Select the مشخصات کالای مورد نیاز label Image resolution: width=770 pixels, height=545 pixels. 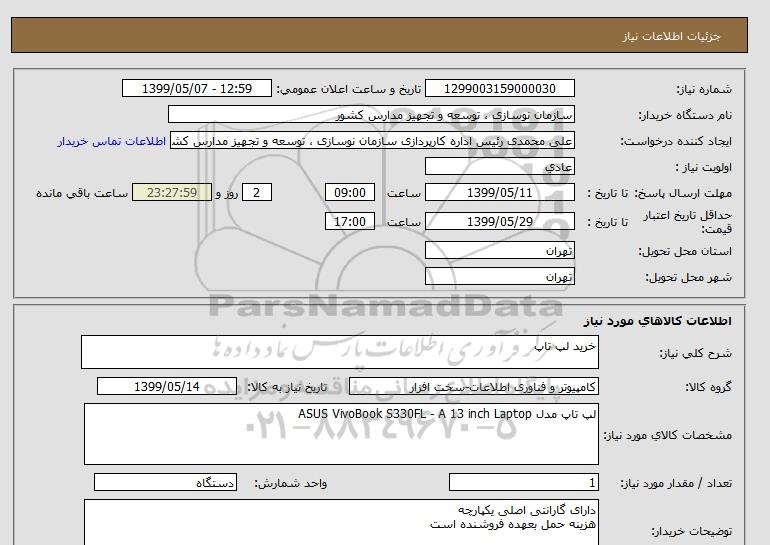(667, 435)
